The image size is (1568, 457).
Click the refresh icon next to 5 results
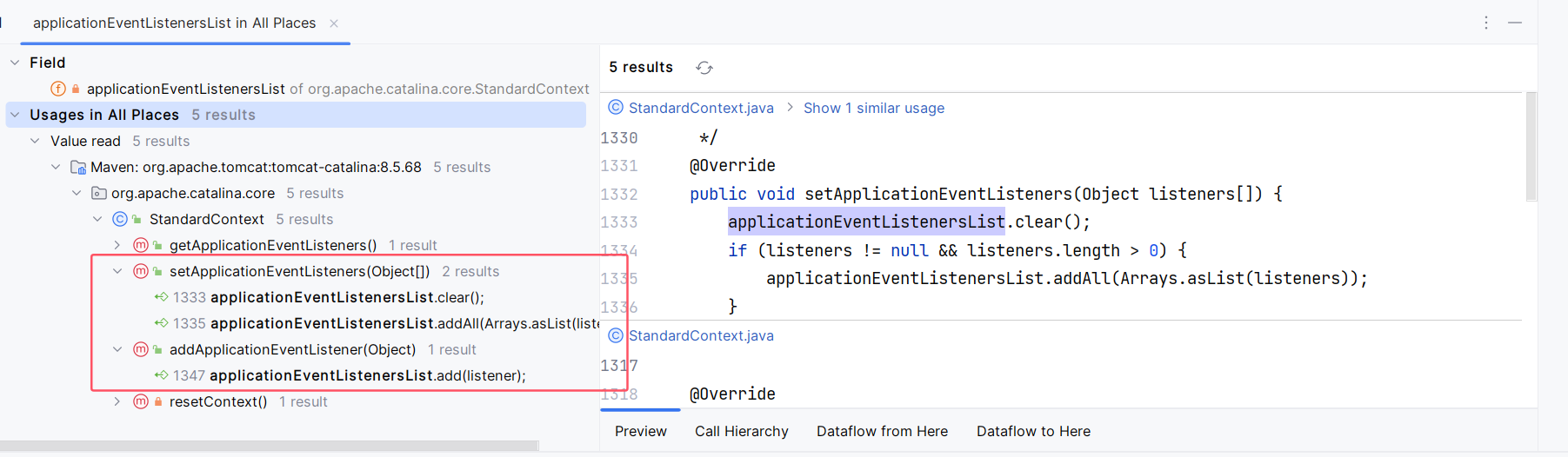704,68
